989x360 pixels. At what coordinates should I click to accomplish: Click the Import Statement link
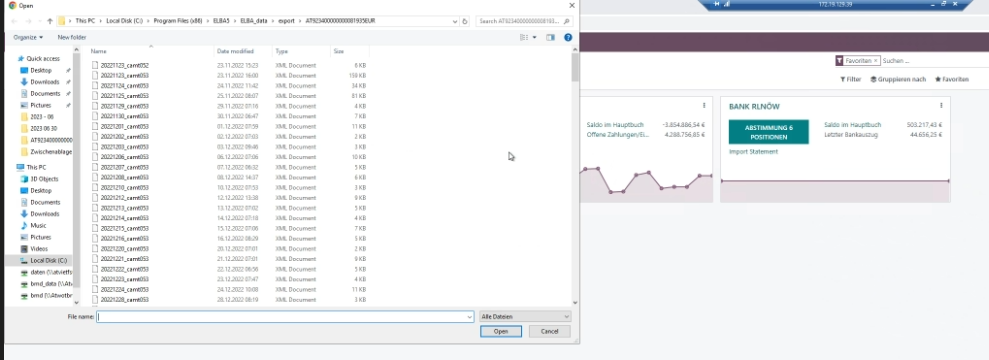click(x=753, y=152)
